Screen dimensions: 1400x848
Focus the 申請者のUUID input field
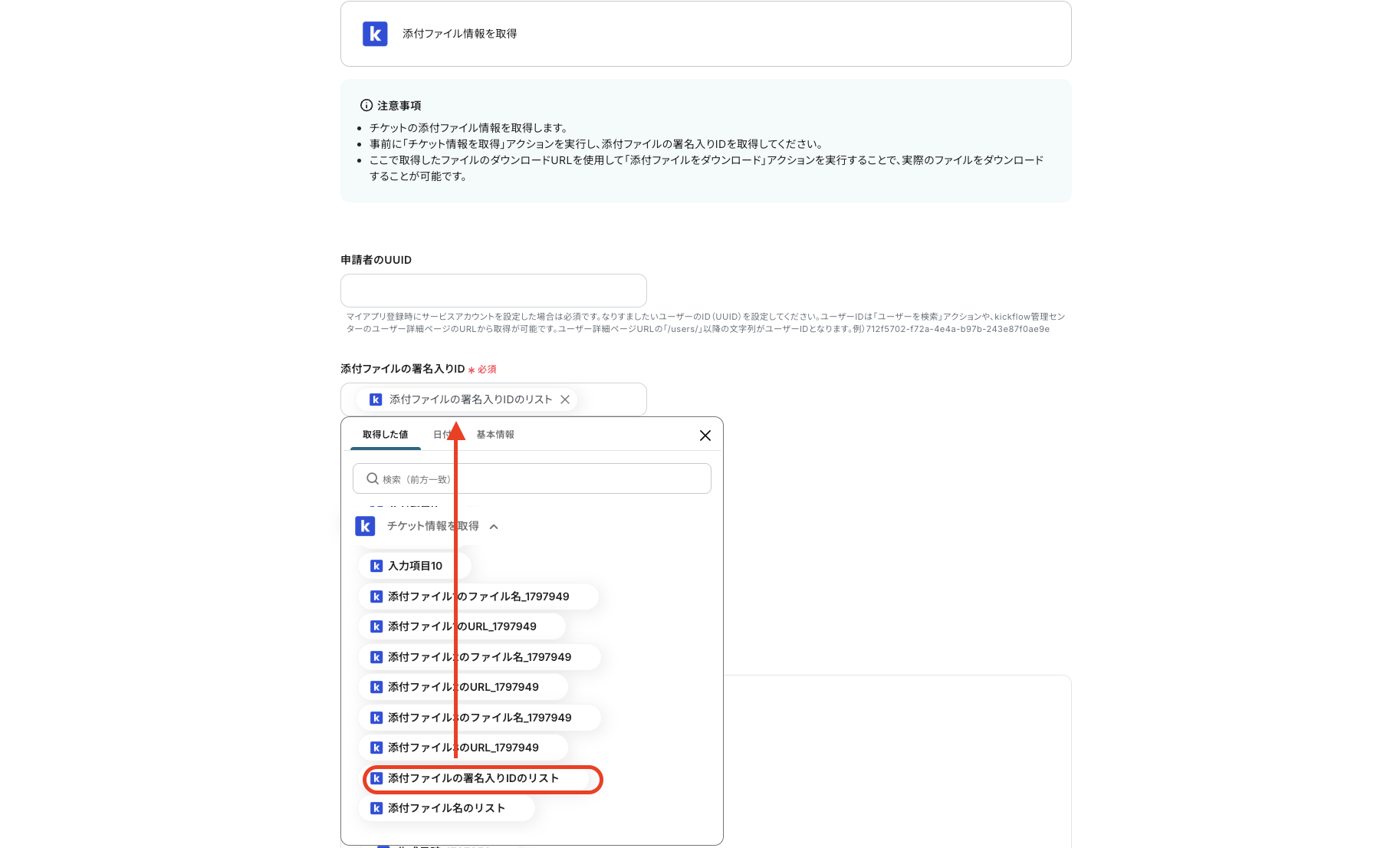pos(494,291)
